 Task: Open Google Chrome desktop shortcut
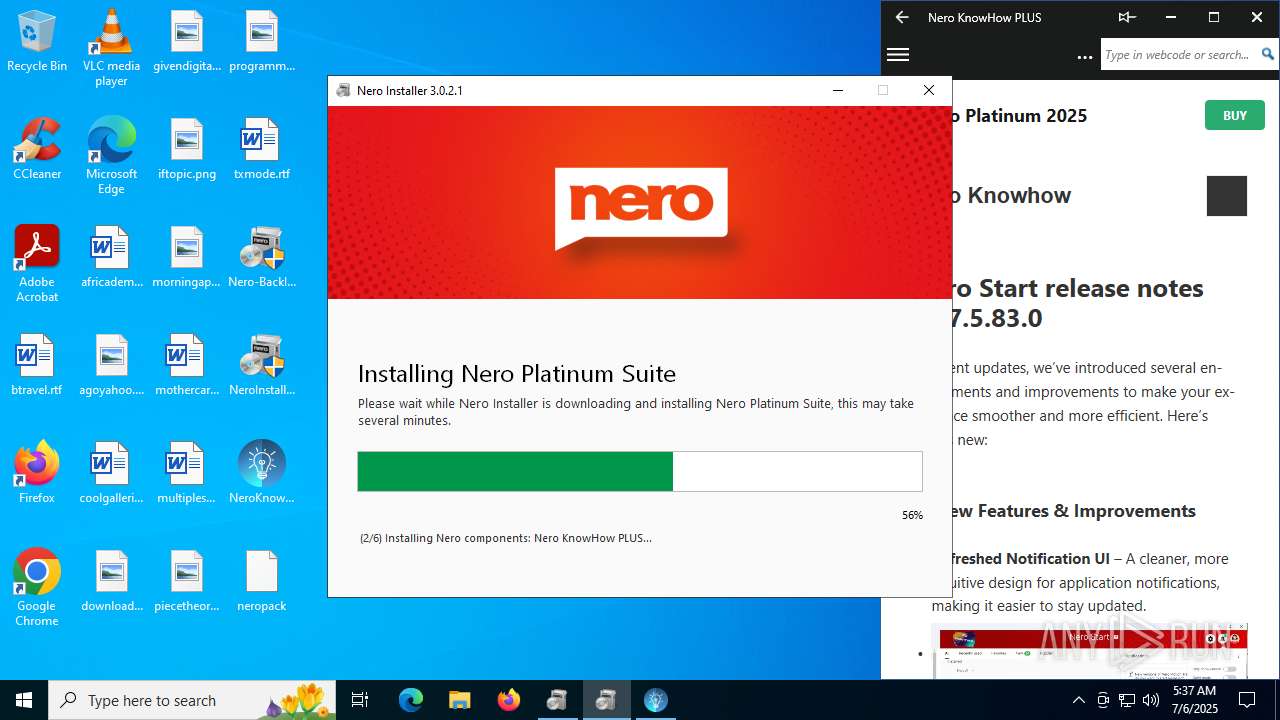click(37, 587)
